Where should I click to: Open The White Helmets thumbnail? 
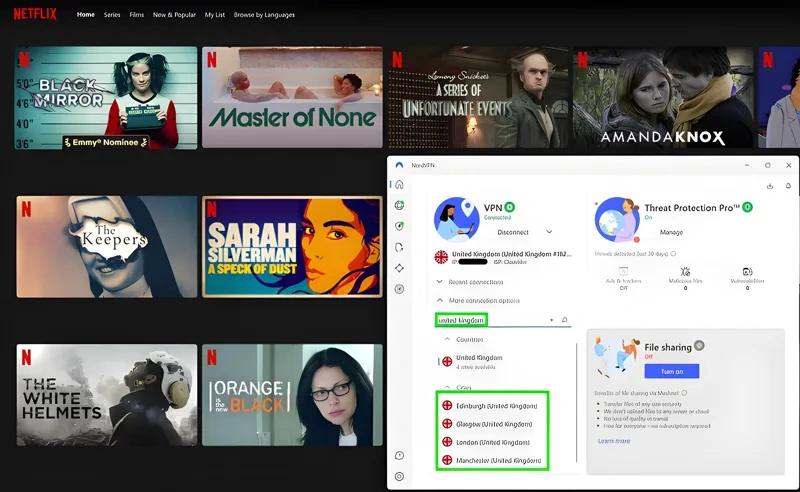pos(107,395)
